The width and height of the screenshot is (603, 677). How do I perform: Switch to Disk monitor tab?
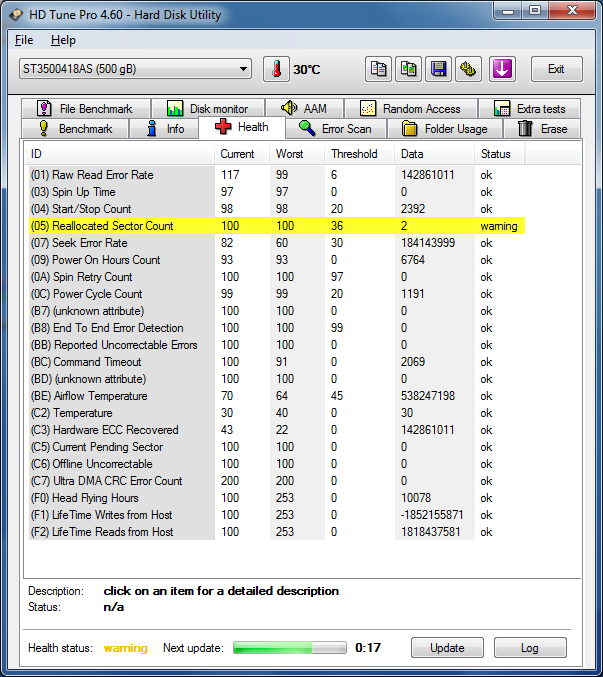(208, 108)
